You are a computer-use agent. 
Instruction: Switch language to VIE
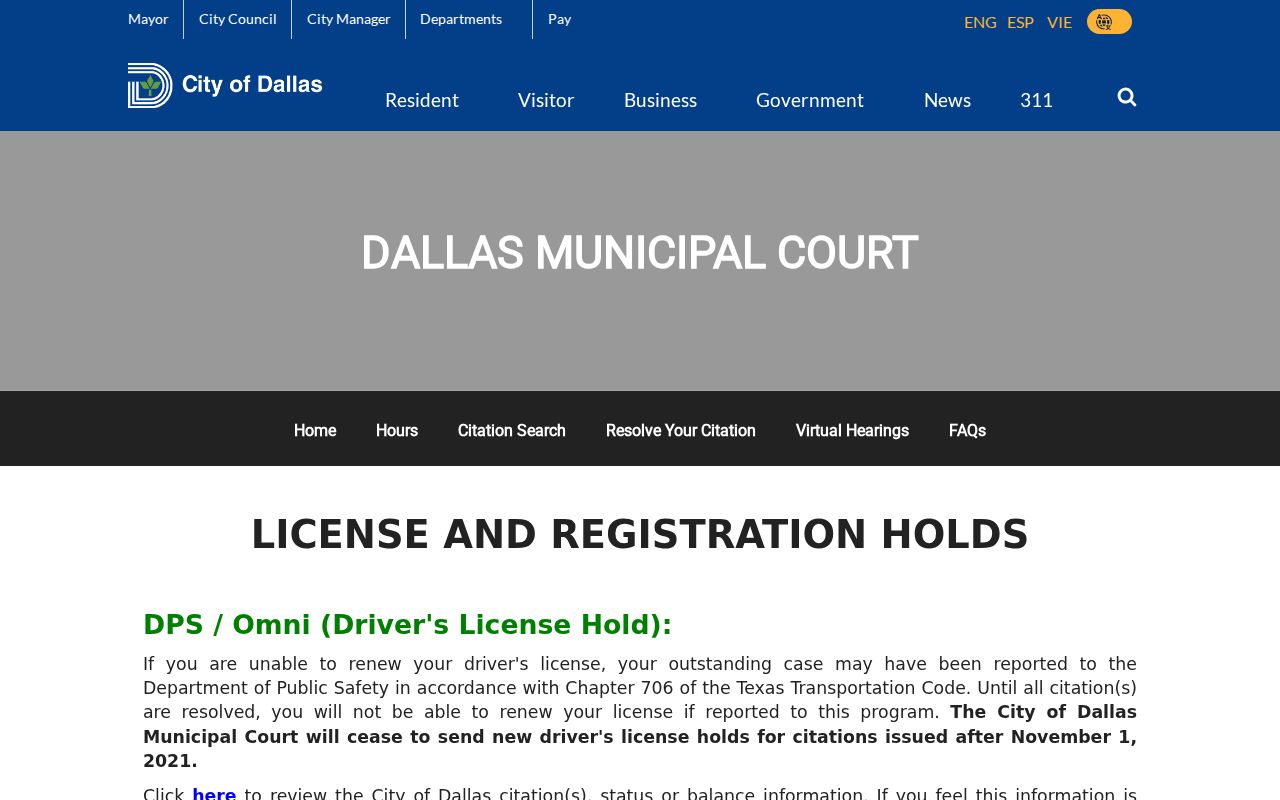[x=1059, y=22]
